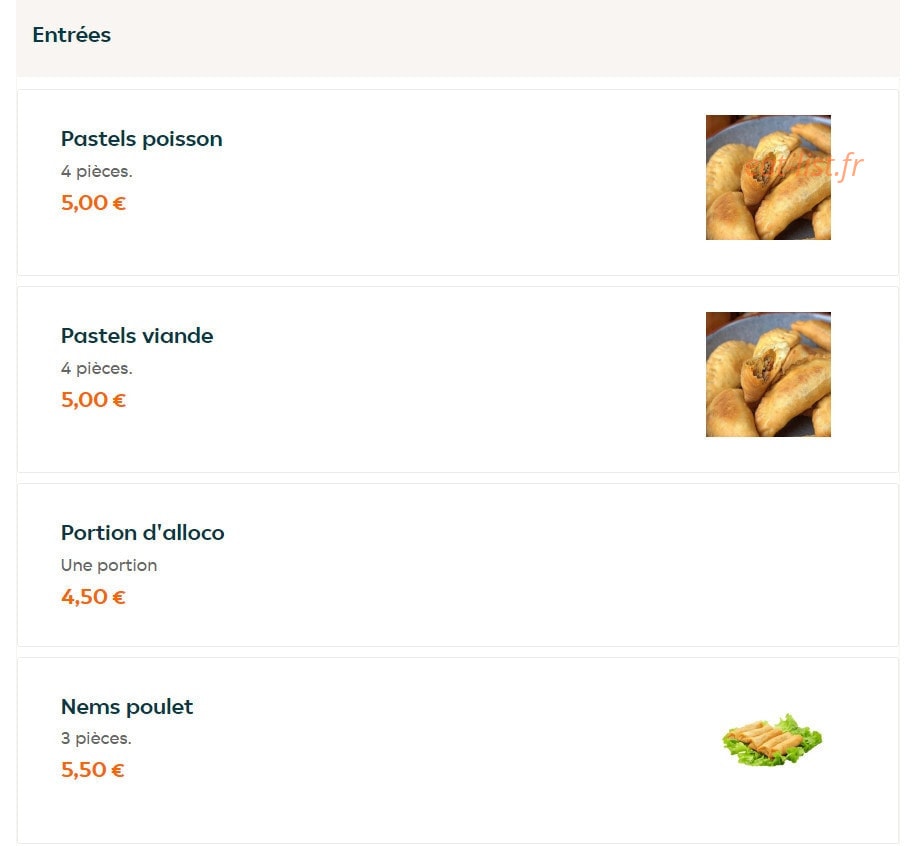Click the 5,00 € price of Pastels poisson
The image size is (912, 846).
(93, 203)
